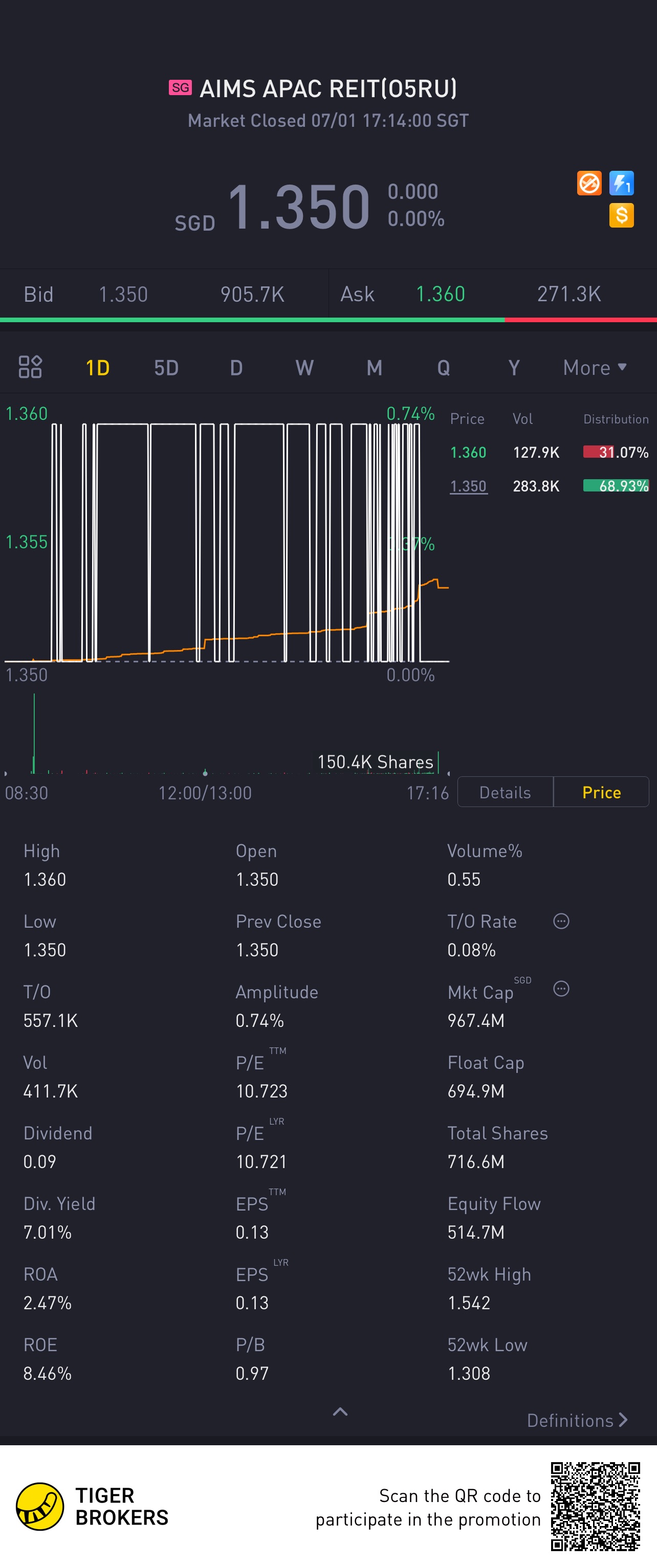Viewport: 657px width, 1568px height.
Task: Tap the blue lightning bolt badge icon
Action: 621,183
